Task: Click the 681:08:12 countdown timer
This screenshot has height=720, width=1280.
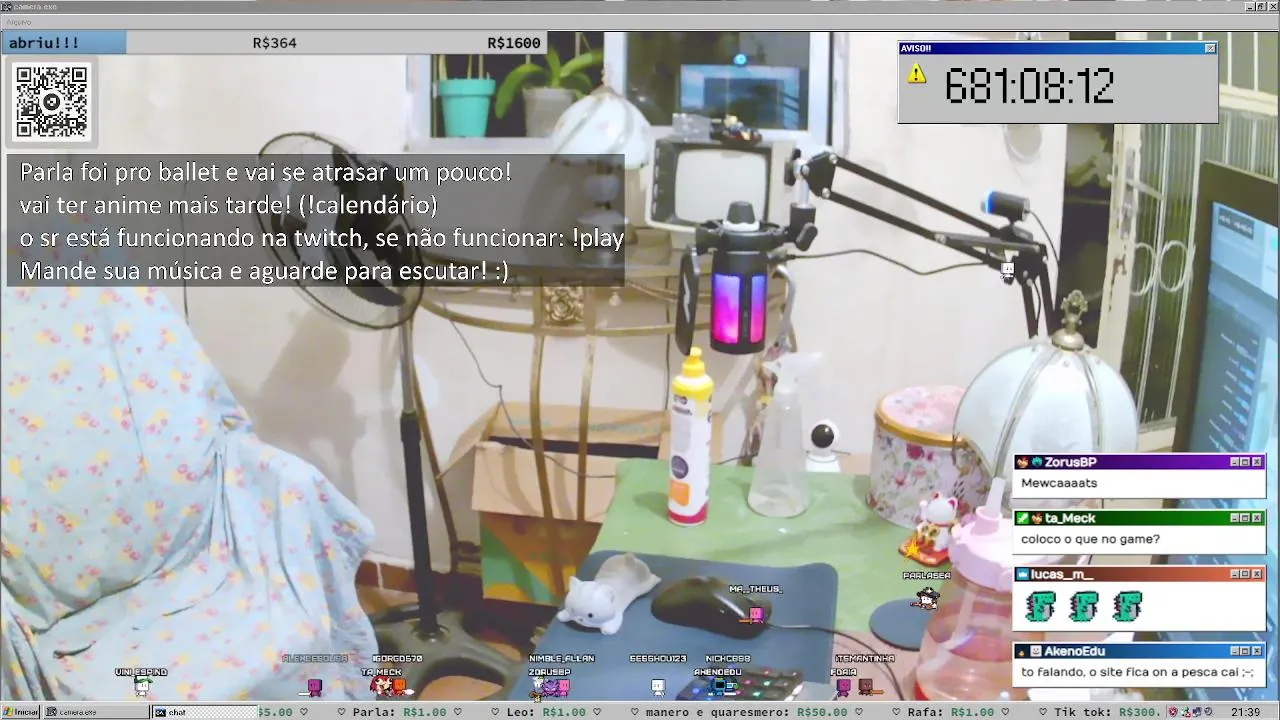Action: point(1029,87)
